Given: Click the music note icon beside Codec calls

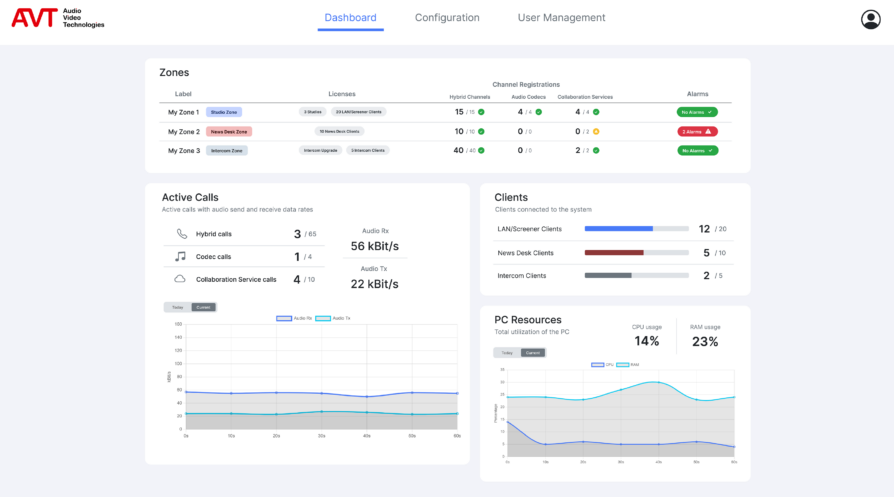Looking at the screenshot, I should tap(180, 256).
